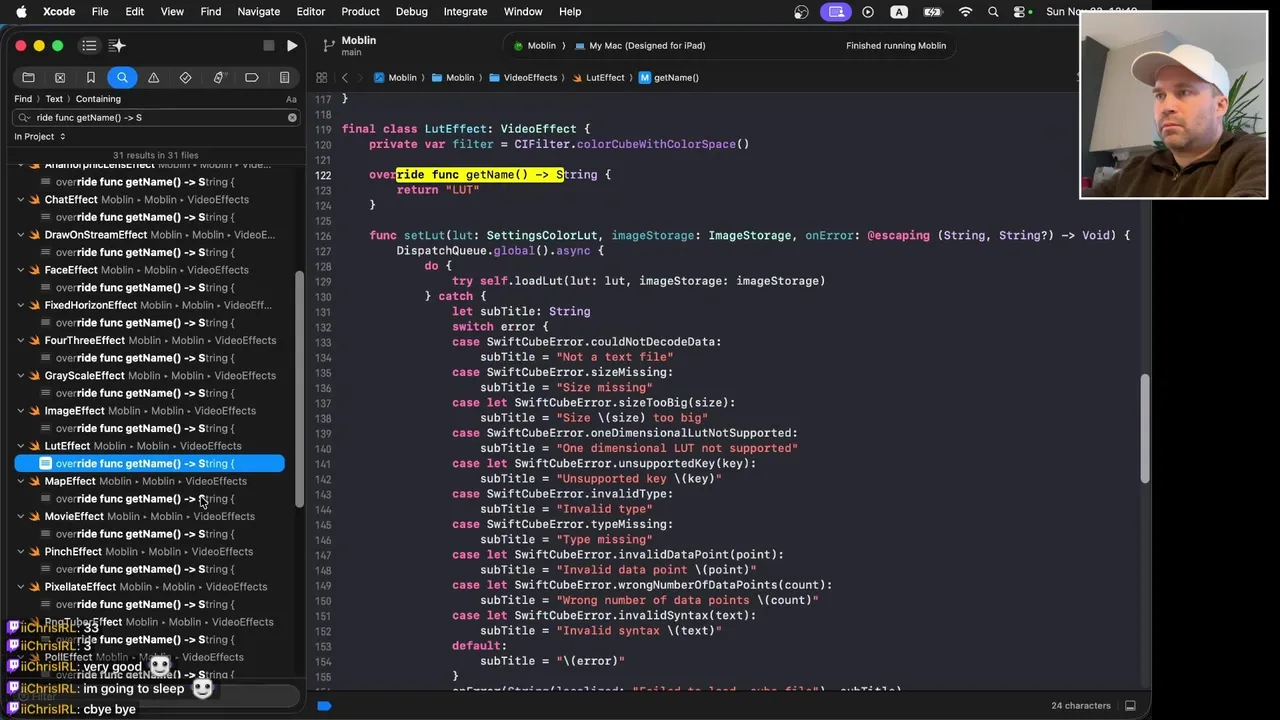Collapse the ChatEffect result group
The image size is (1280, 720).
[21, 200]
